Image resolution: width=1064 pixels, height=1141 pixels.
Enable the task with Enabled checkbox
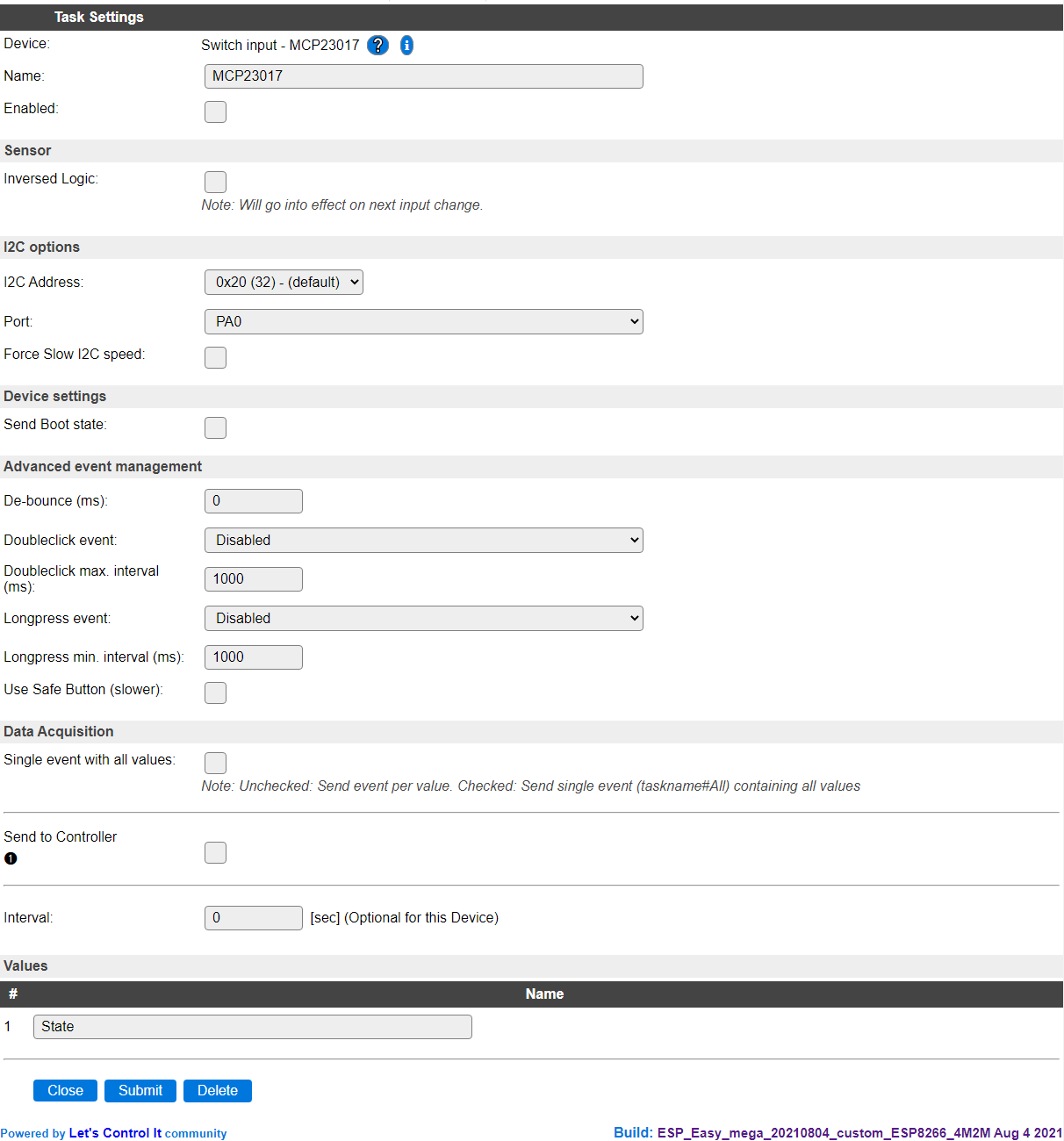(215, 111)
